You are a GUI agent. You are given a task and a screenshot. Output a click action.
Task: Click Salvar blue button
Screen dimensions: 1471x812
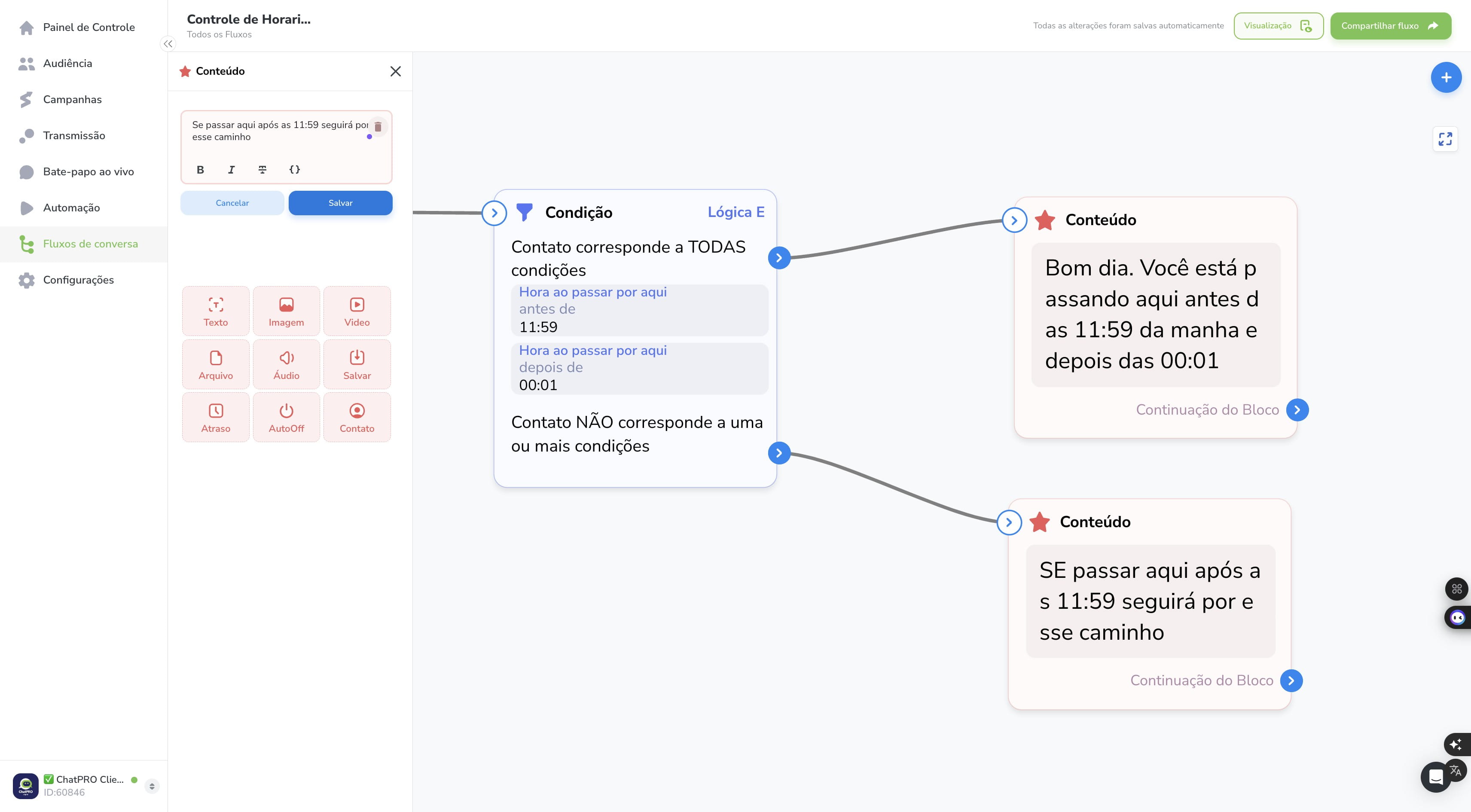click(340, 203)
